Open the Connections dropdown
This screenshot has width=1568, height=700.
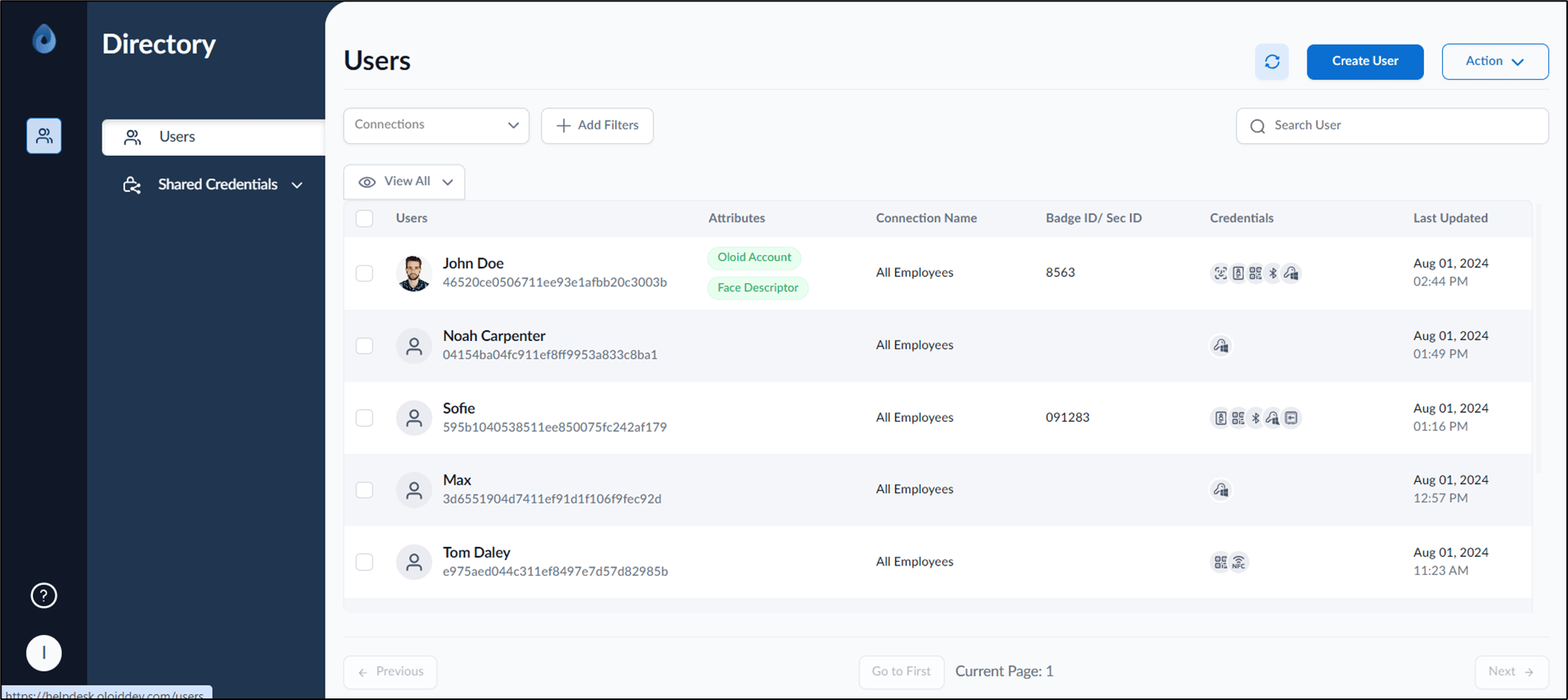[x=437, y=125]
